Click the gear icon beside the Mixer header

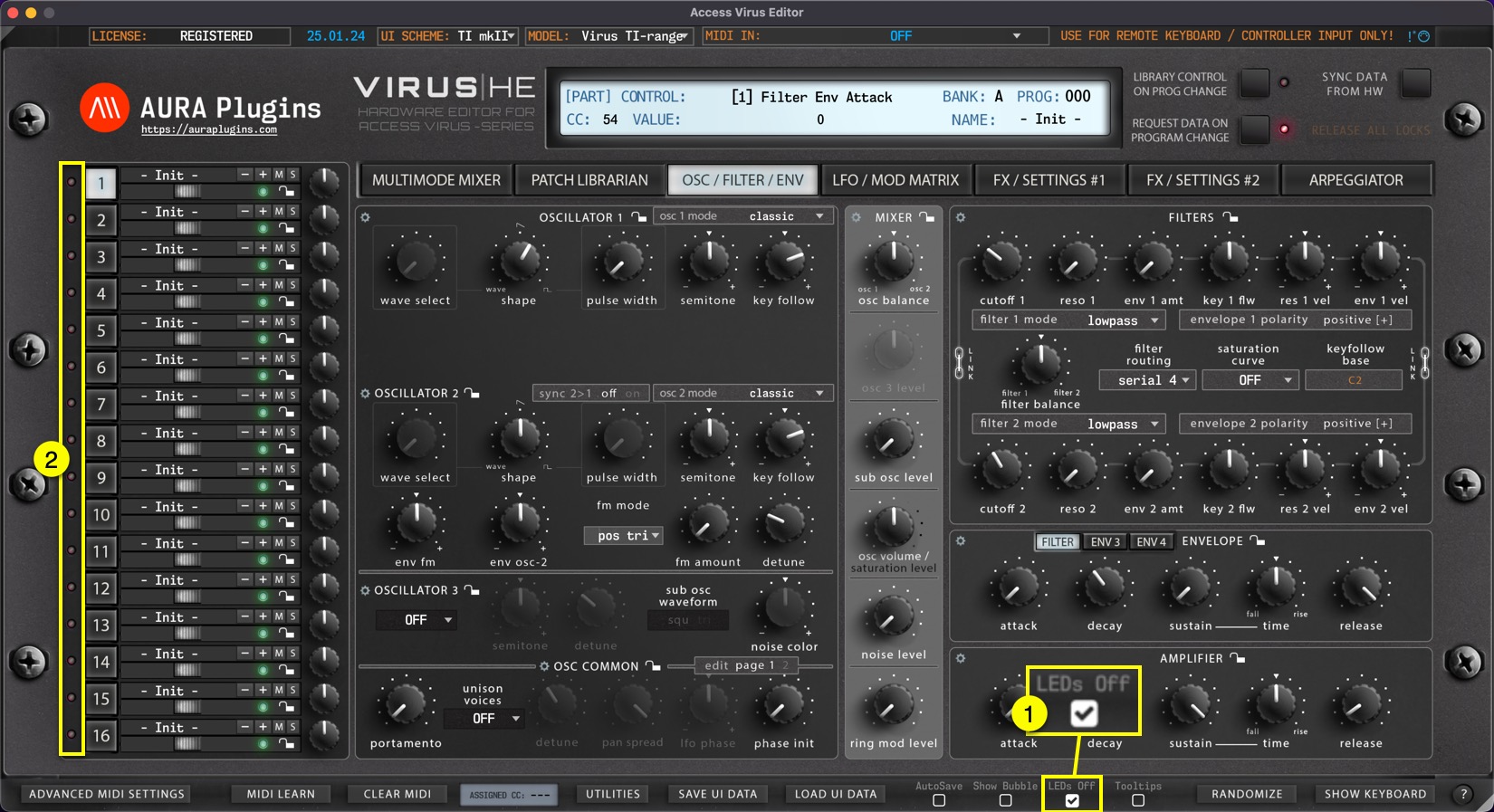pos(856,217)
